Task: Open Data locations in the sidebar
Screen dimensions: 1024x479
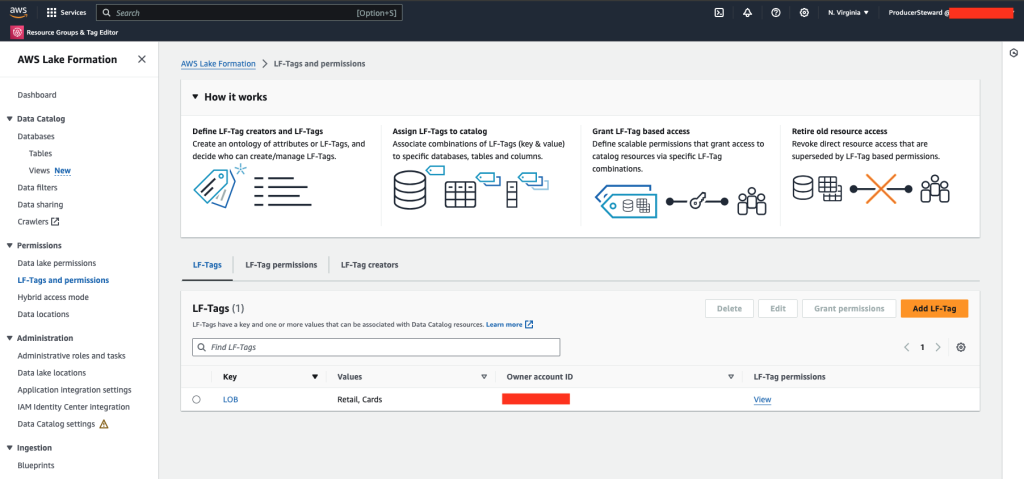Action: point(43,314)
